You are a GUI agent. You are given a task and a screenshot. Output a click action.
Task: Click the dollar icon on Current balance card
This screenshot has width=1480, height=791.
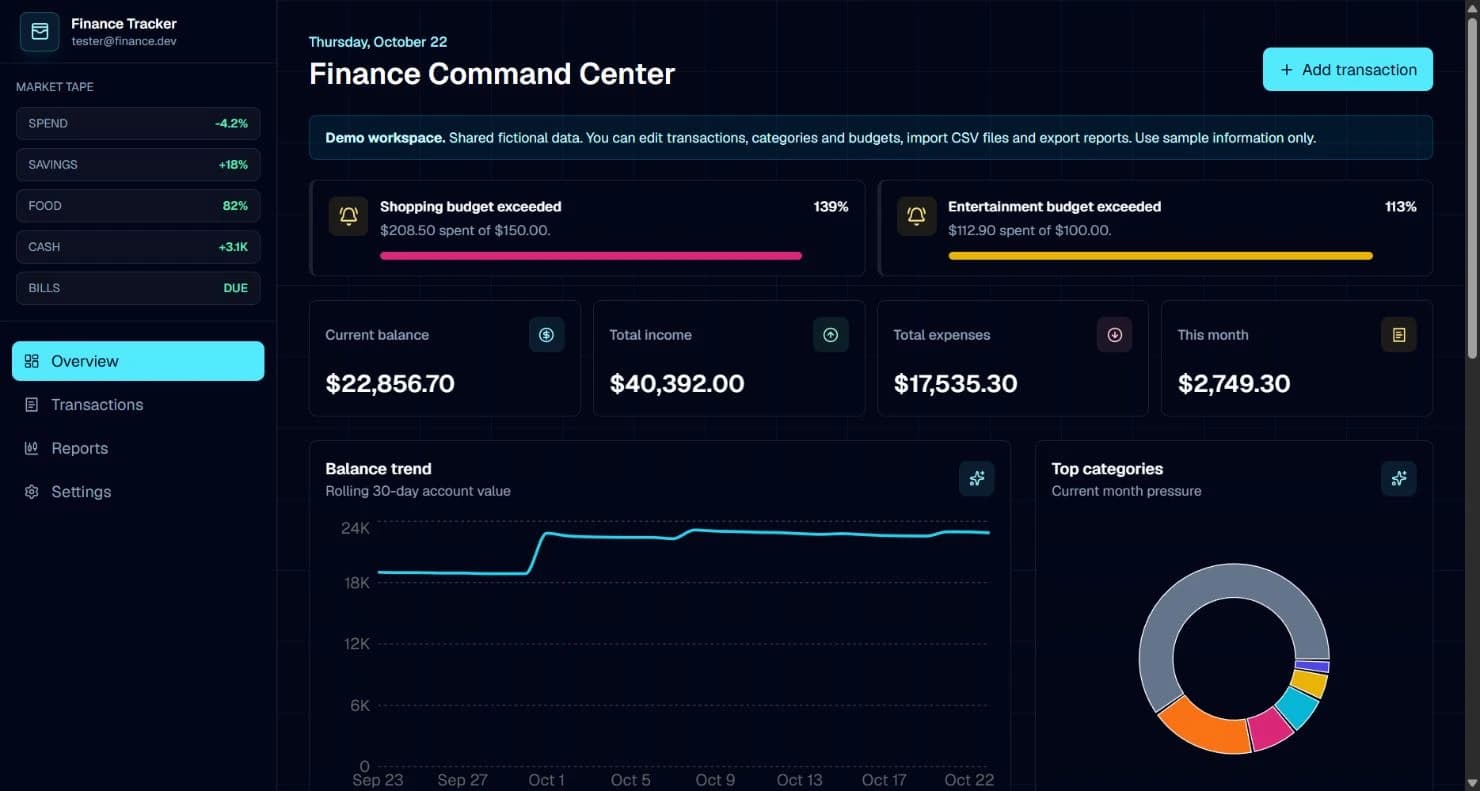click(546, 335)
